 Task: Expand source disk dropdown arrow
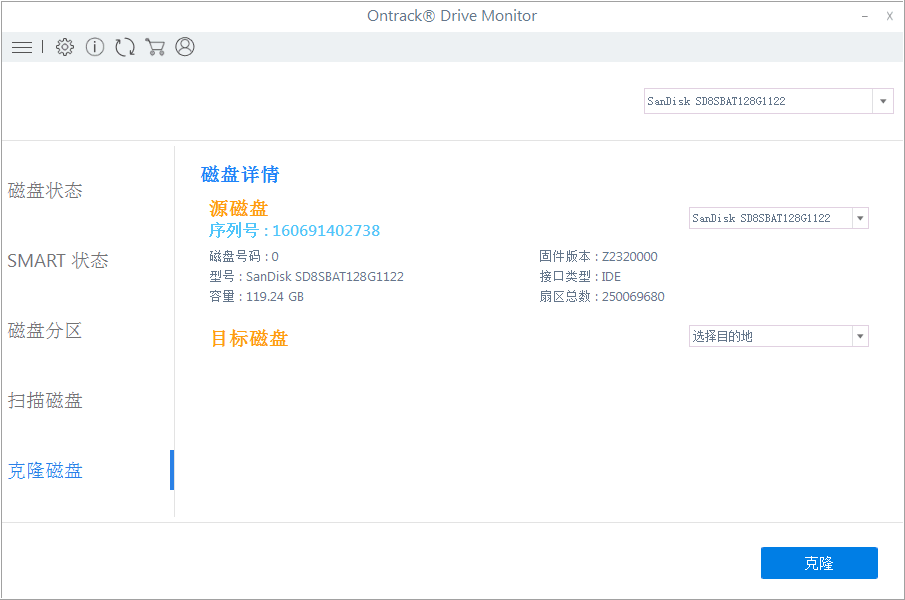point(860,218)
